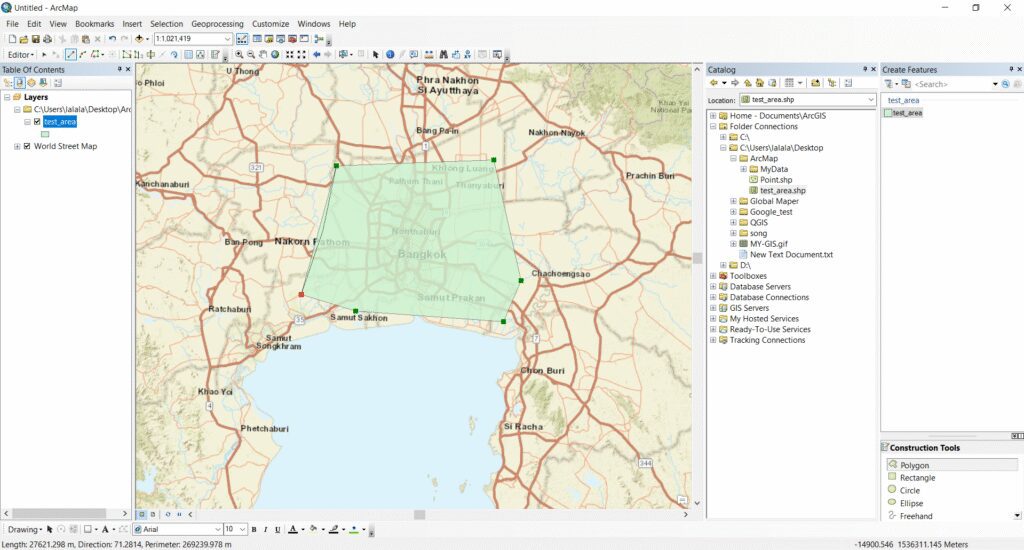The image size is (1024, 550).
Task: Select test_area.shp in the Catalog tree
Action: [782, 191]
